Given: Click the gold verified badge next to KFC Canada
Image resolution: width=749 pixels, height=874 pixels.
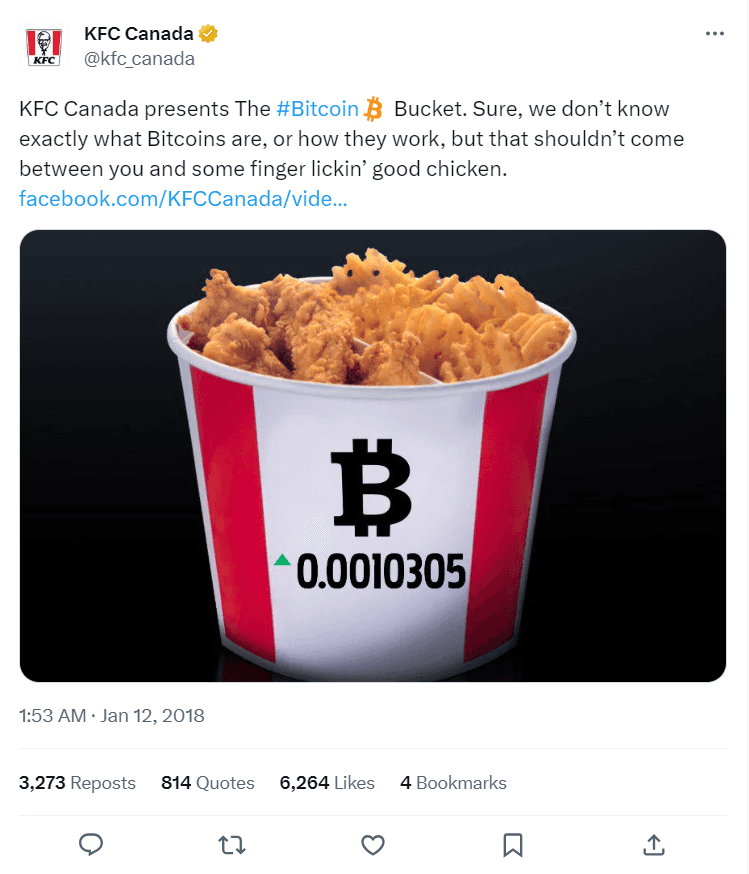Looking at the screenshot, I should click(207, 32).
